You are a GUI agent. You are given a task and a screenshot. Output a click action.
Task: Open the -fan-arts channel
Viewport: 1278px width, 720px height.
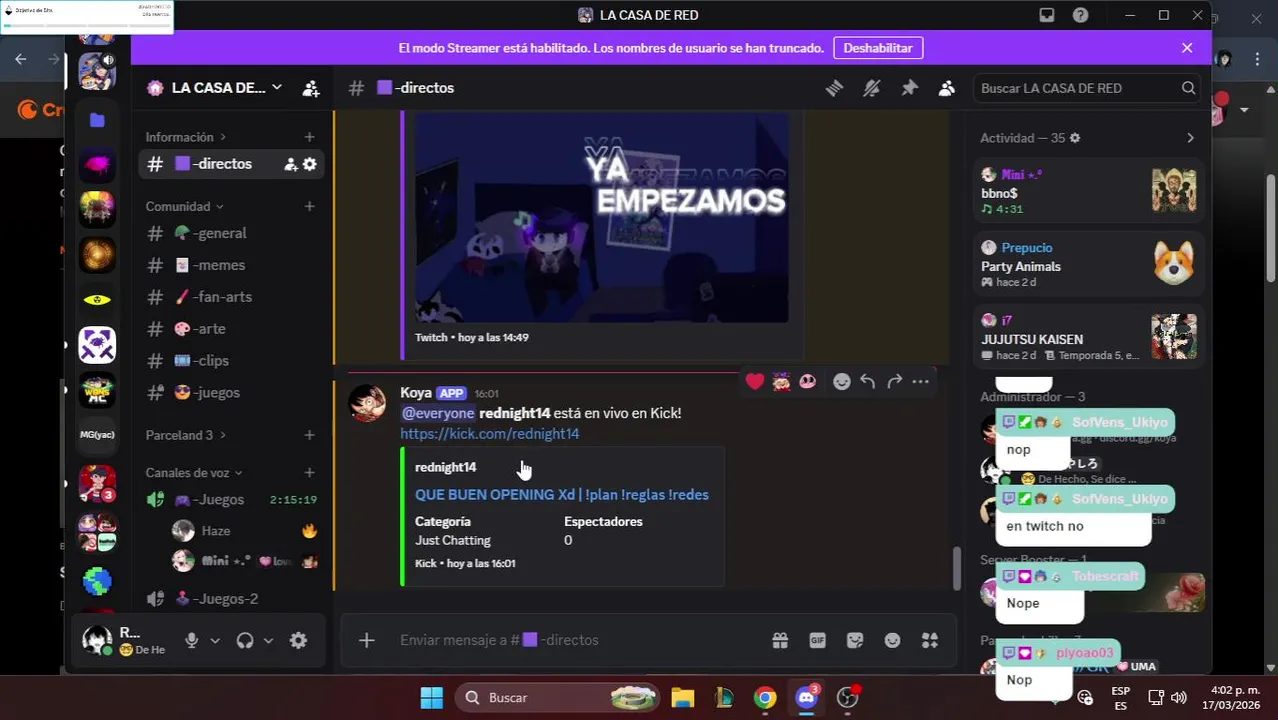pos(231,297)
